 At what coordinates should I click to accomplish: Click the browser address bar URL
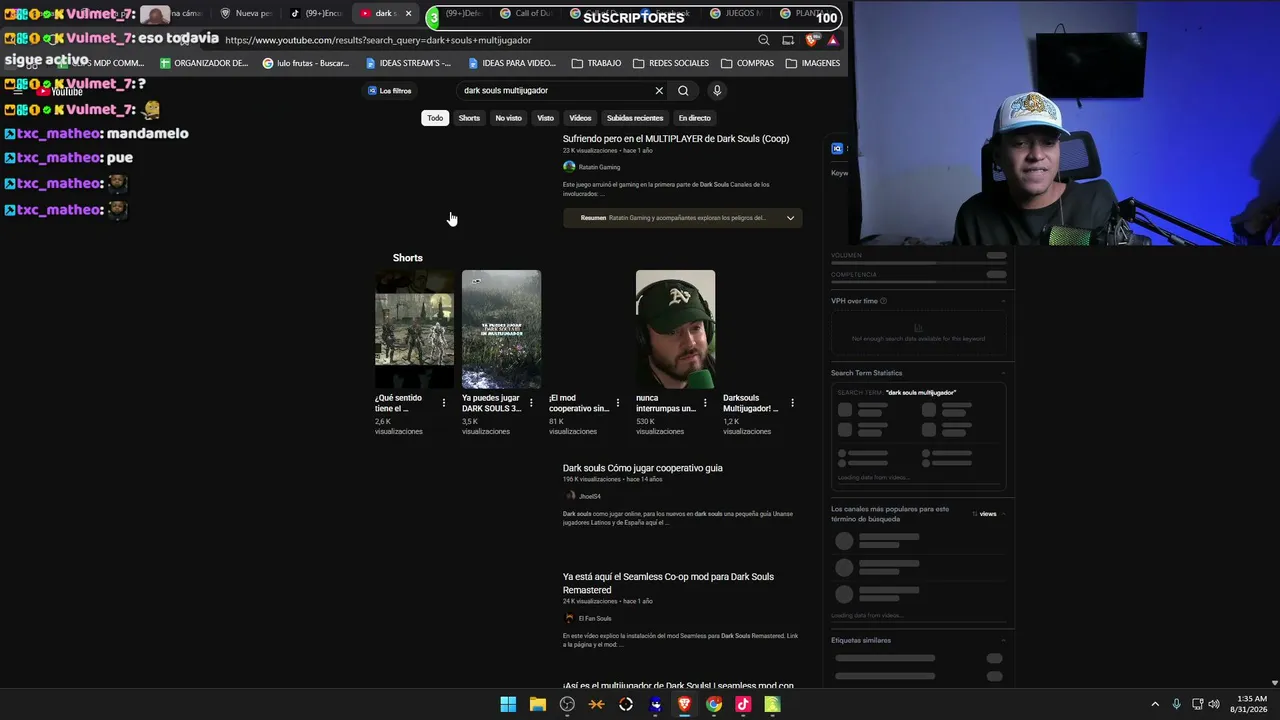coord(378,40)
